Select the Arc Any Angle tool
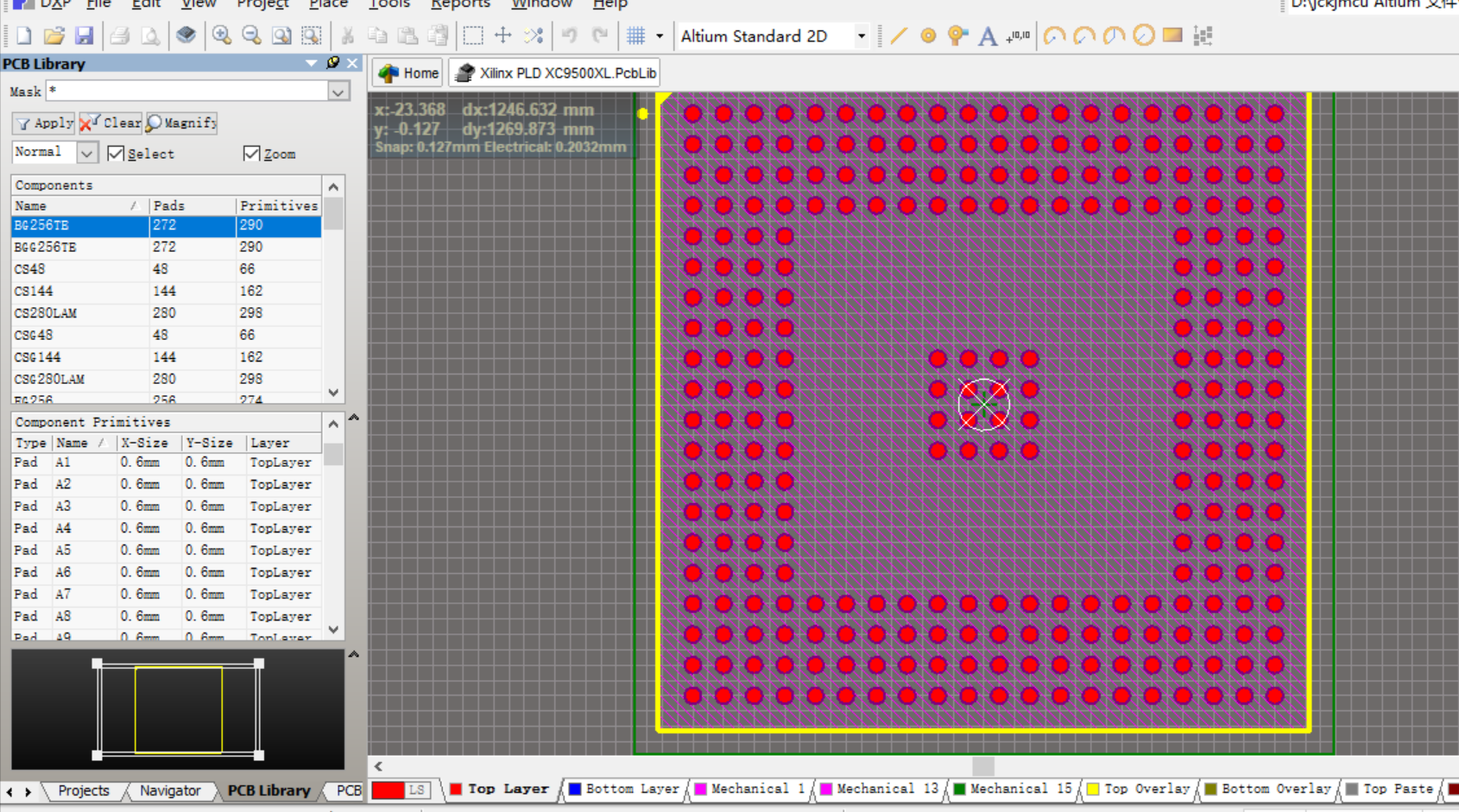Screen dimensions: 1459x812 [1114, 35]
